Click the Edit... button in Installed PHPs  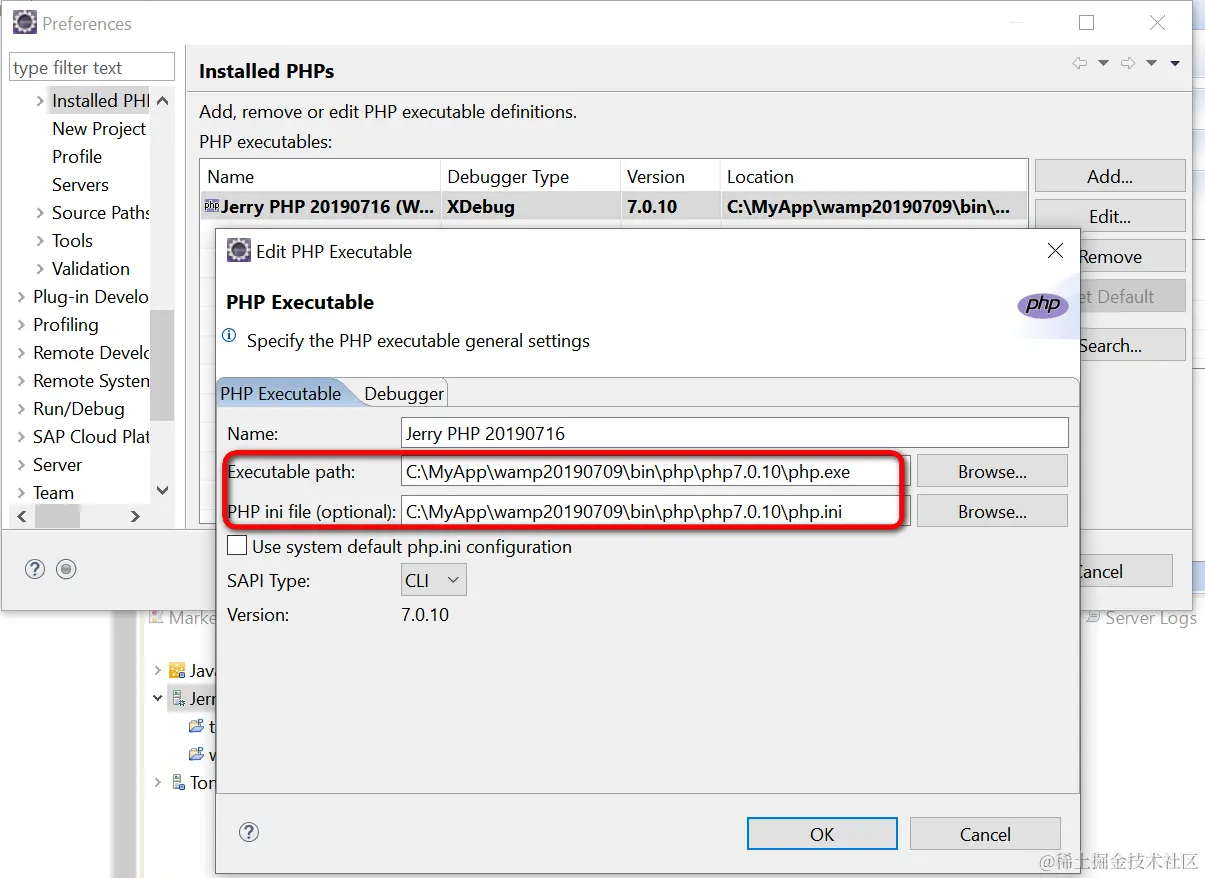1110,216
